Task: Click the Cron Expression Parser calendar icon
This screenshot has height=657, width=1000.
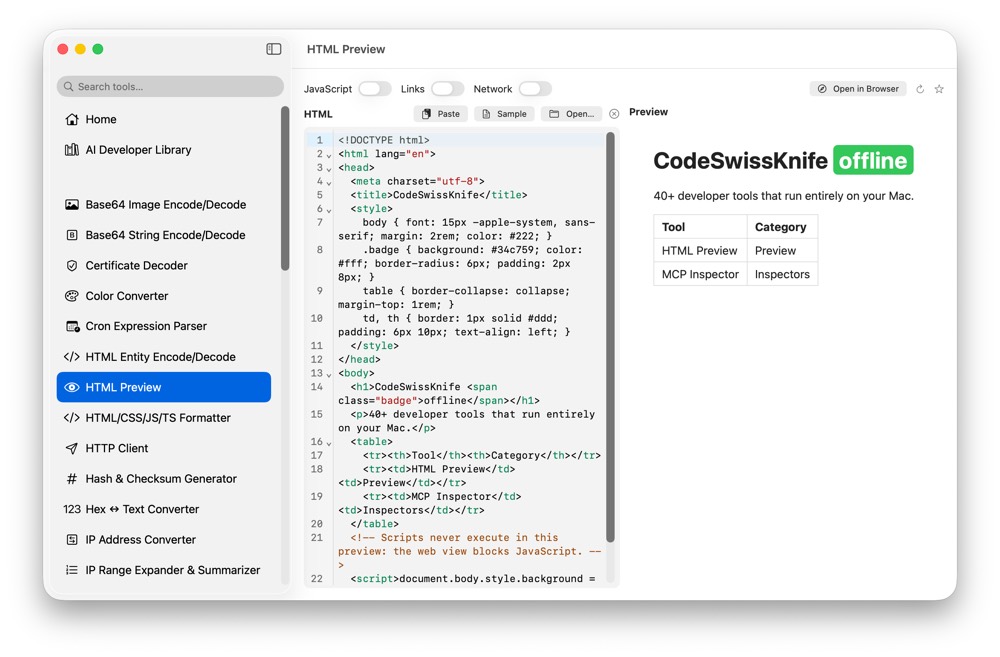Action: [x=72, y=326]
